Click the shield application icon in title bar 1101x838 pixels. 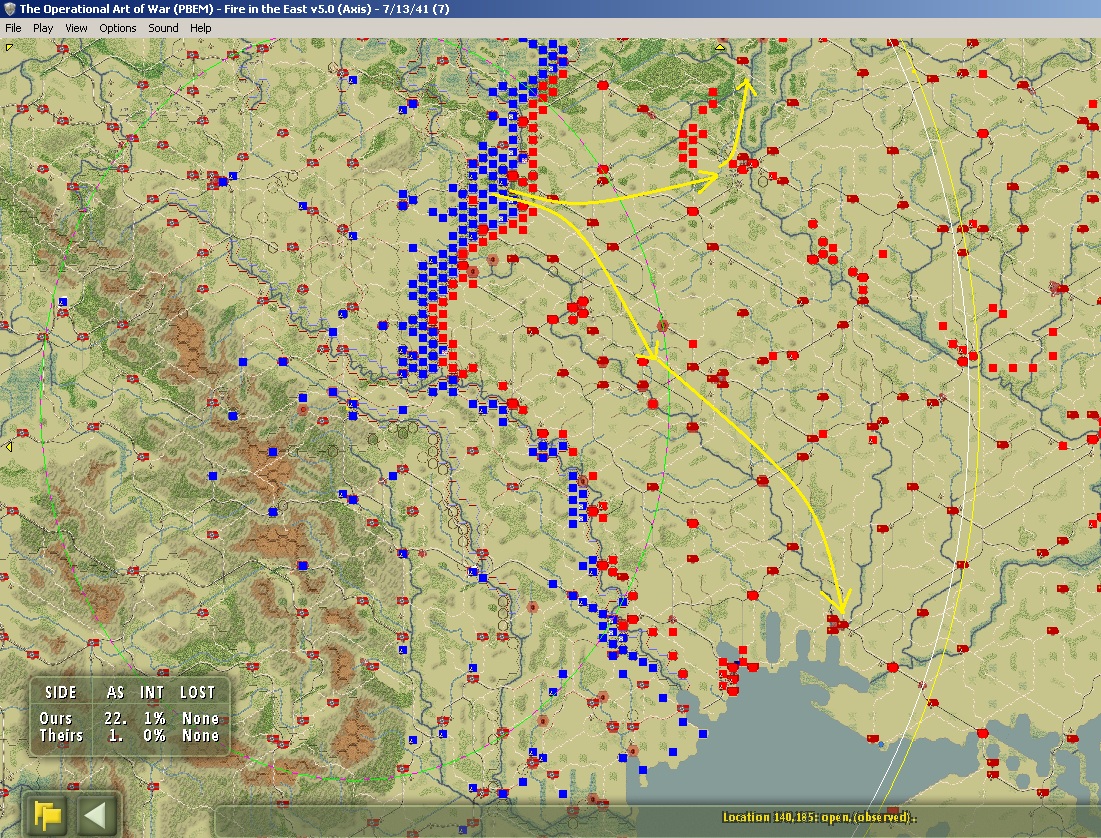click(x=9, y=9)
